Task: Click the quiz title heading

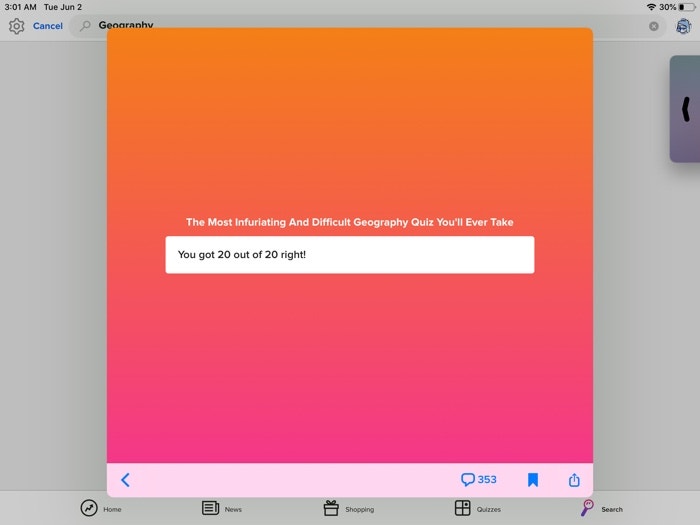Action: pos(350,222)
